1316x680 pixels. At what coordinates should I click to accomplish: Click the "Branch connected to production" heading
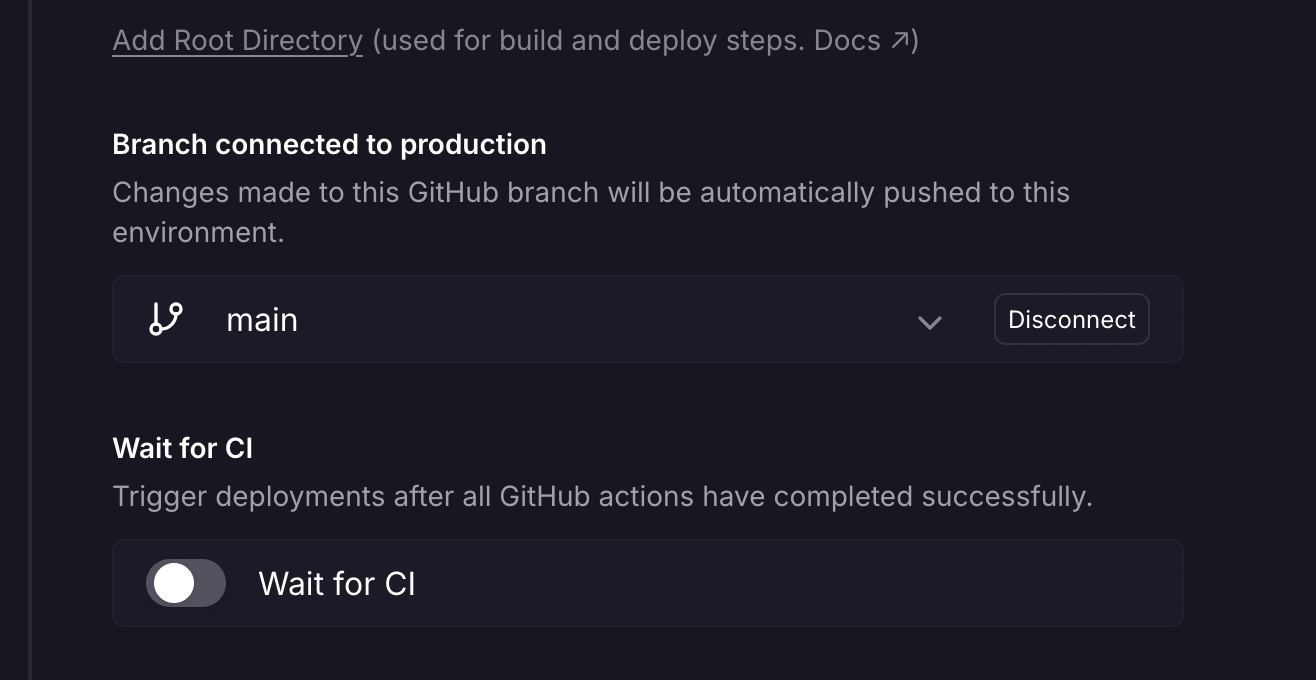click(329, 145)
